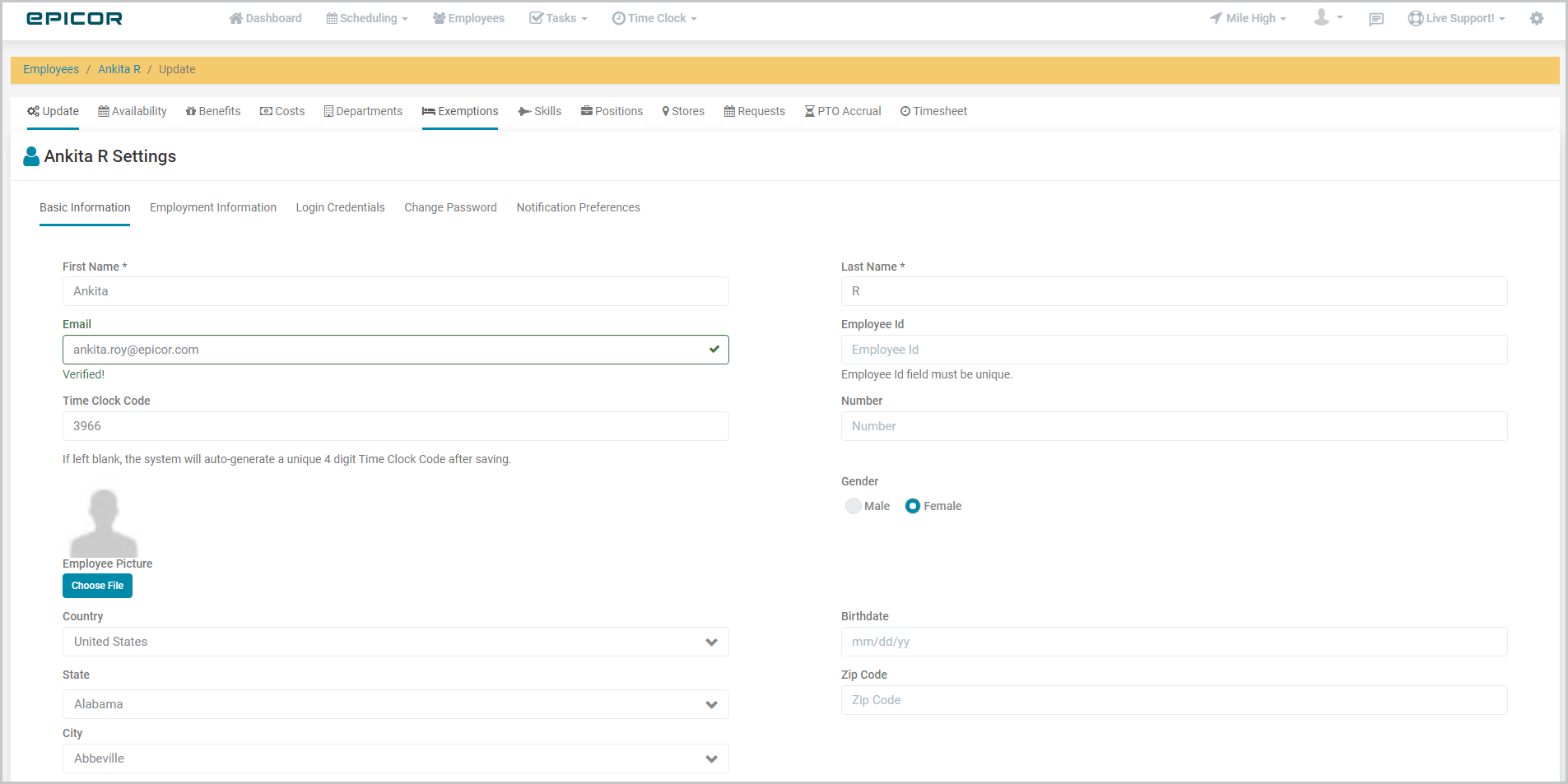Click the Employee Id field
Viewport: 1568px width, 784px height.
[x=1175, y=350]
